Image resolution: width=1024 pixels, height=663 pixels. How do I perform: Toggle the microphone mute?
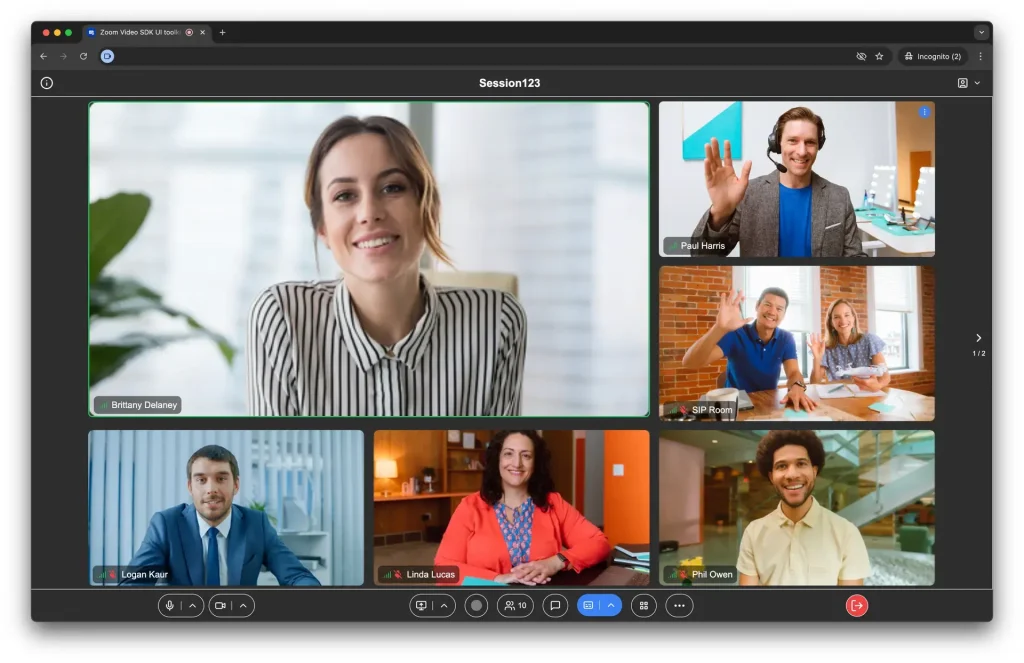tap(170, 605)
